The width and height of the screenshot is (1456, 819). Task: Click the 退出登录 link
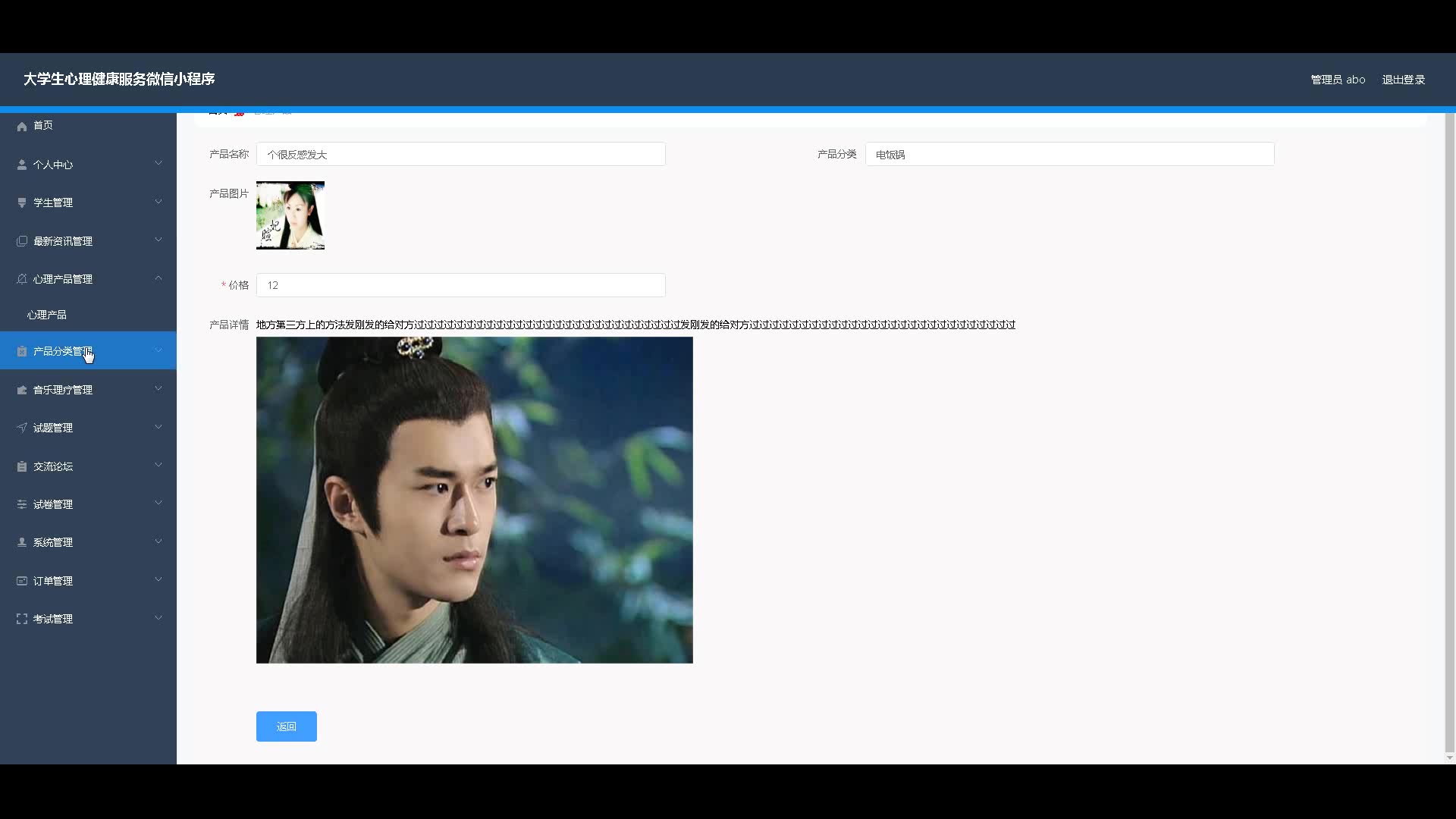click(1403, 80)
